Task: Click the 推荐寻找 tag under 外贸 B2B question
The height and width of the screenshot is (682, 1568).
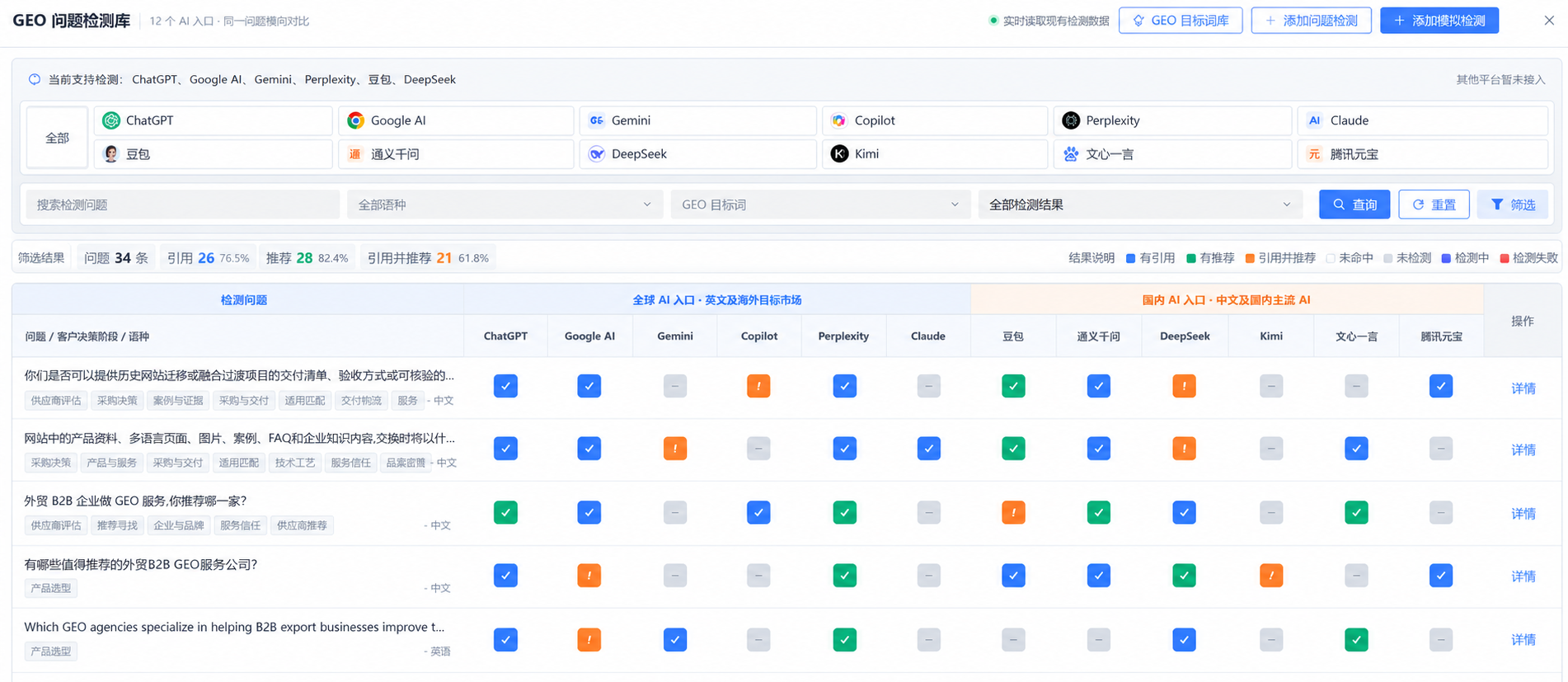Action: point(117,525)
